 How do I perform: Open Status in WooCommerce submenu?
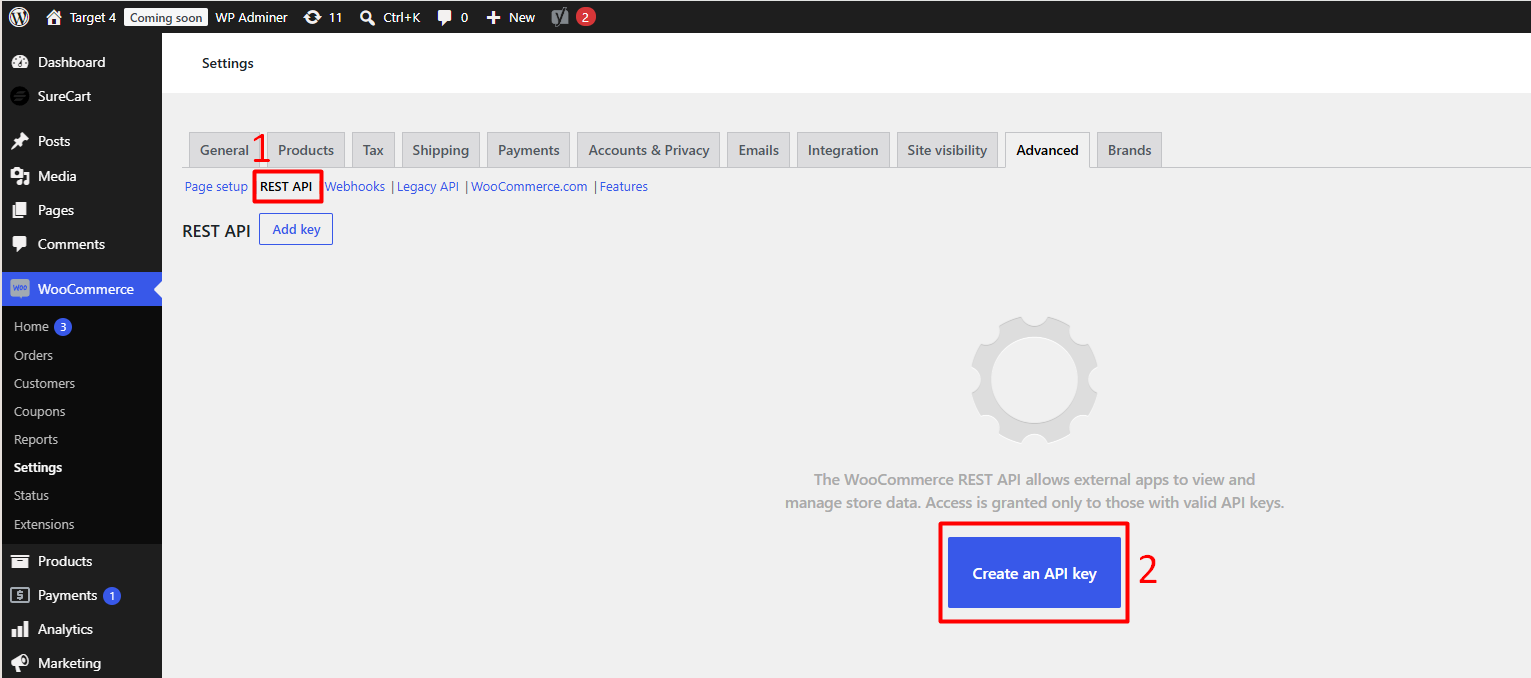tap(31, 495)
